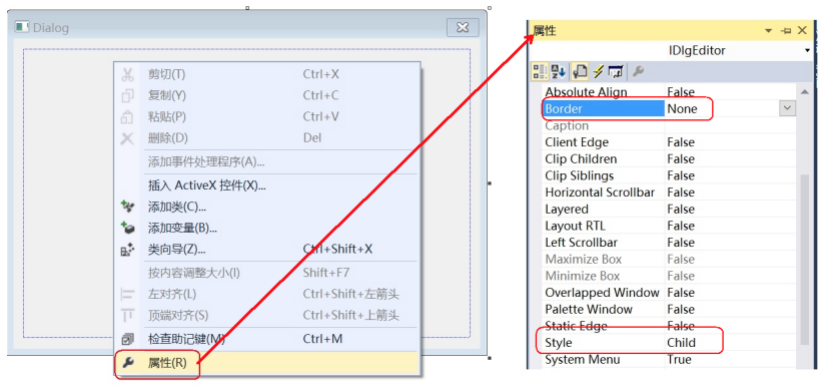Choose 插入 ActiveX 控件(X)... menu item
The width and height of the screenshot is (834, 388).
(x=267, y=185)
